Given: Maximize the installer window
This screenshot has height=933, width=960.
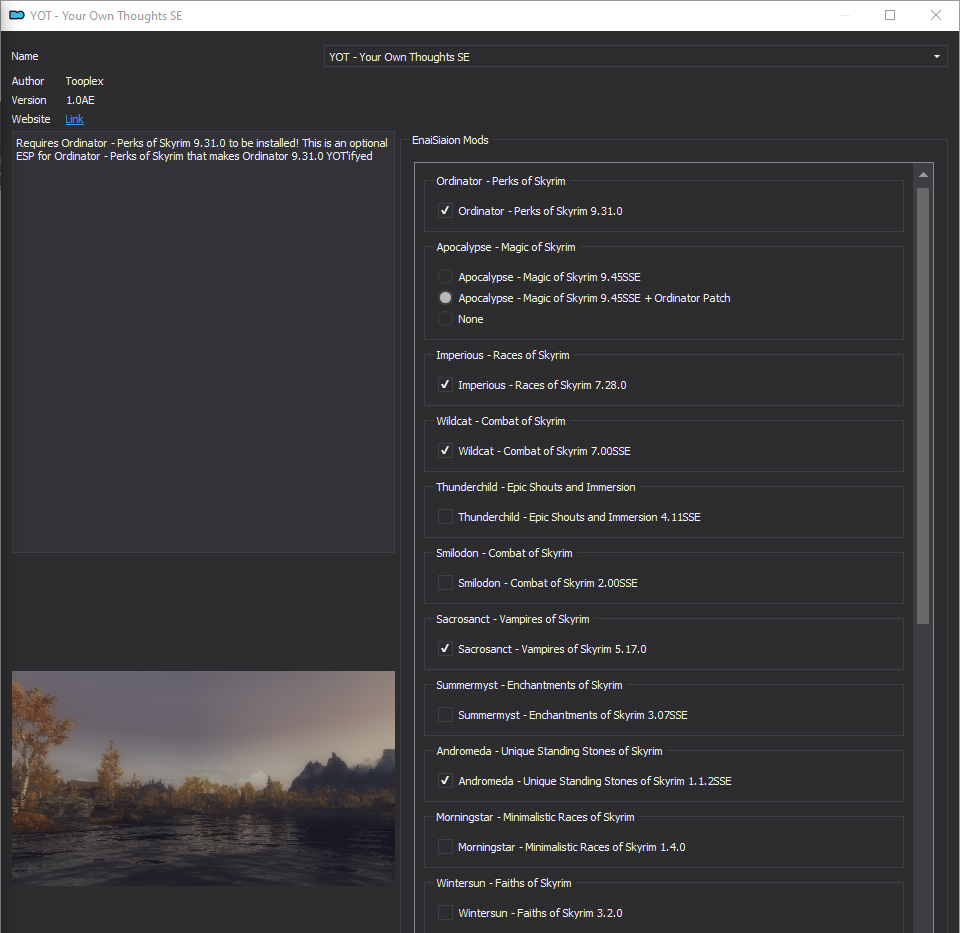Looking at the screenshot, I should (890, 15).
